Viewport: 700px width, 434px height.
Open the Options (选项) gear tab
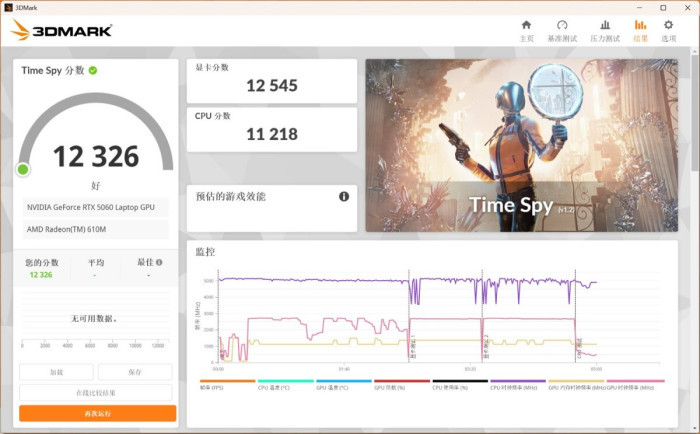pos(668,31)
